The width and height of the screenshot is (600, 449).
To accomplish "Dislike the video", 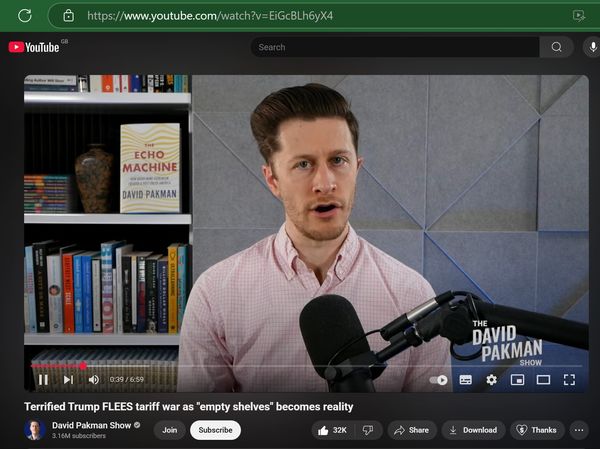I will pos(368,430).
